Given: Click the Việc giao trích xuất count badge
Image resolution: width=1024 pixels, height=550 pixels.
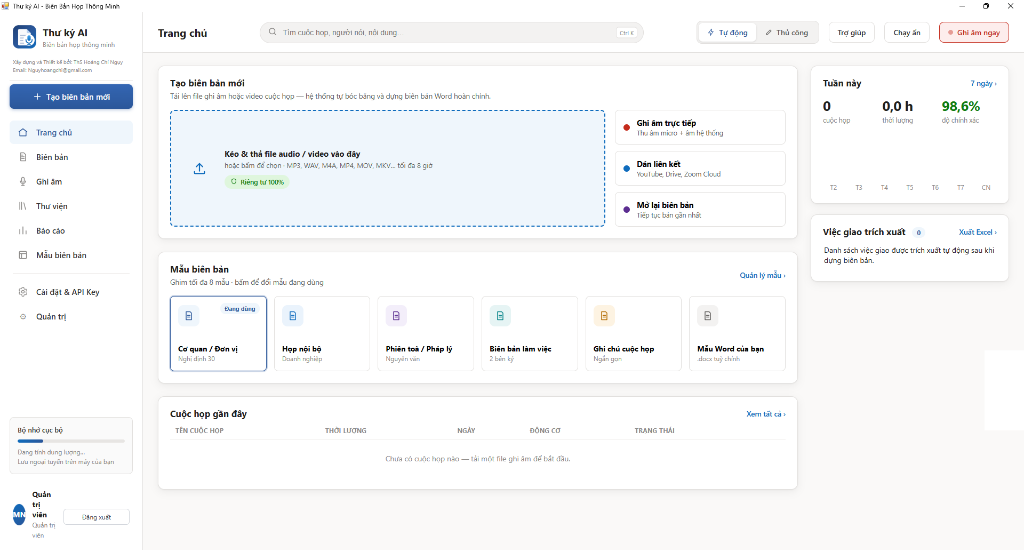Looking at the screenshot, I should point(919,233).
